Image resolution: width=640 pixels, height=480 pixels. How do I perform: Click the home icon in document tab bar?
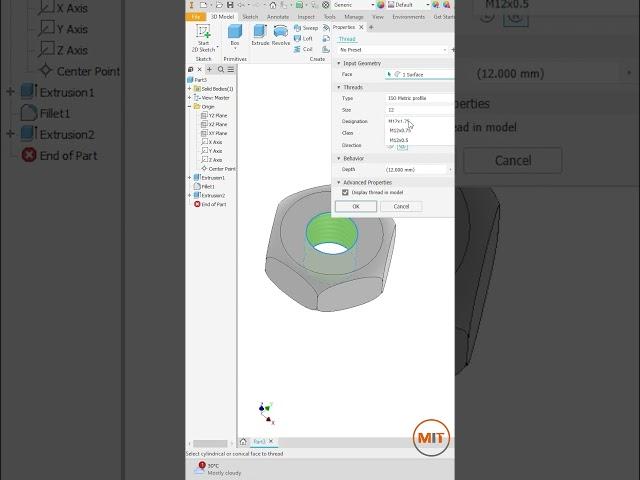tap(243, 442)
